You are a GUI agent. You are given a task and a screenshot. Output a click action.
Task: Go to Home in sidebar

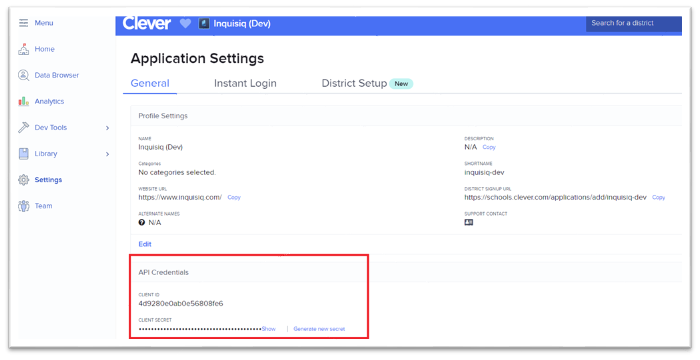(45, 49)
